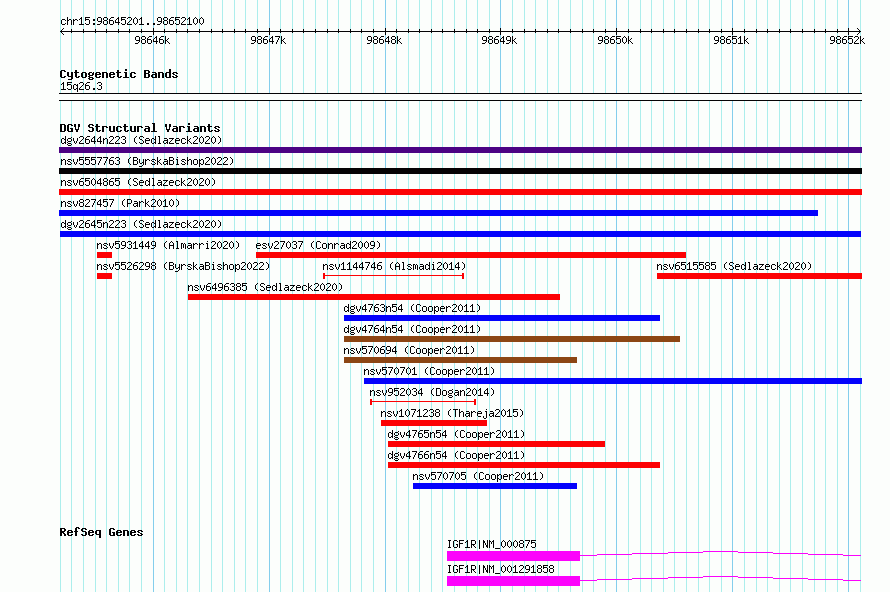Click the blue dgv4763n54 variant bar

click(502, 318)
